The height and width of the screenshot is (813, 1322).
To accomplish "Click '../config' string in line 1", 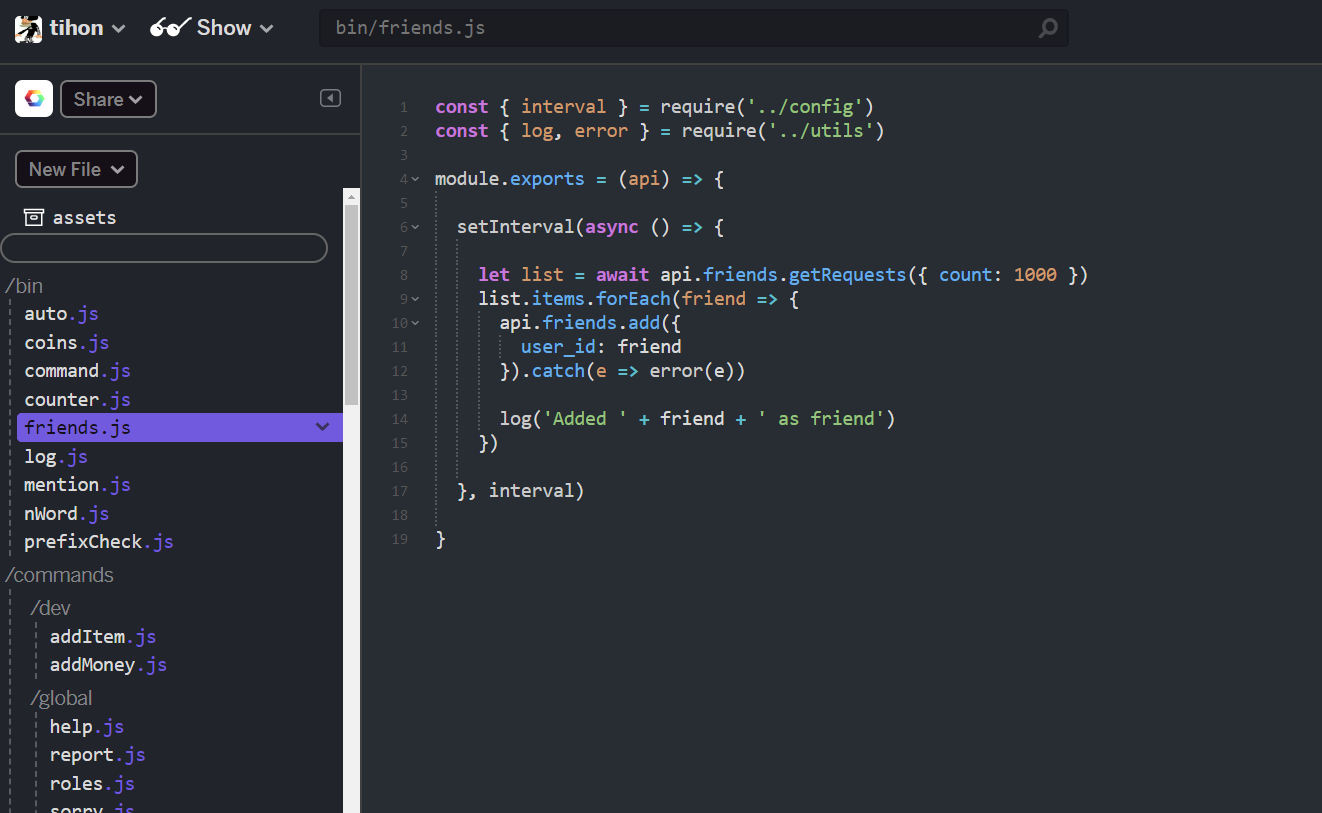I will click(x=805, y=107).
